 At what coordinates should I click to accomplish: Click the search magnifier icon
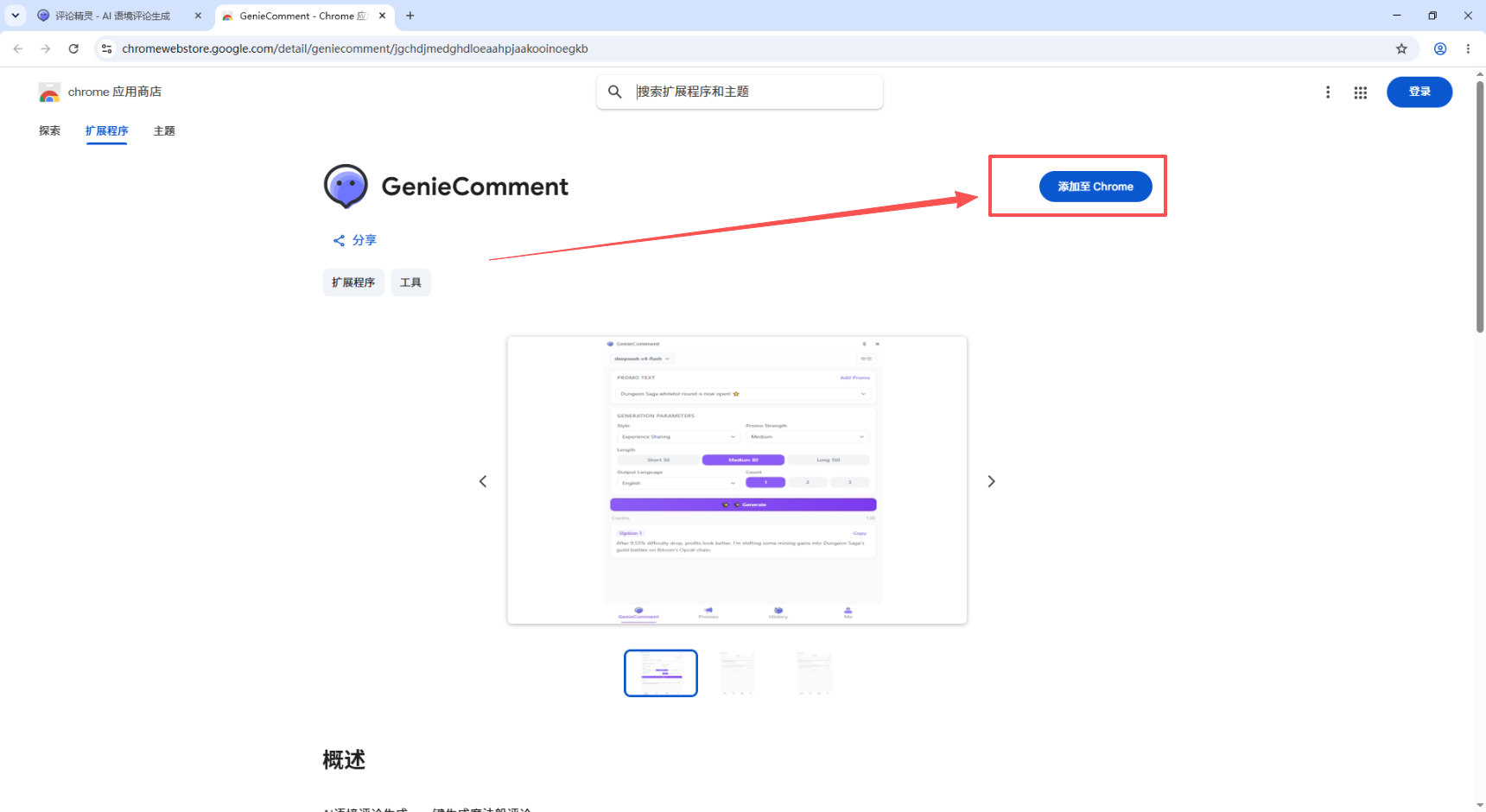(x=615, y=92)
